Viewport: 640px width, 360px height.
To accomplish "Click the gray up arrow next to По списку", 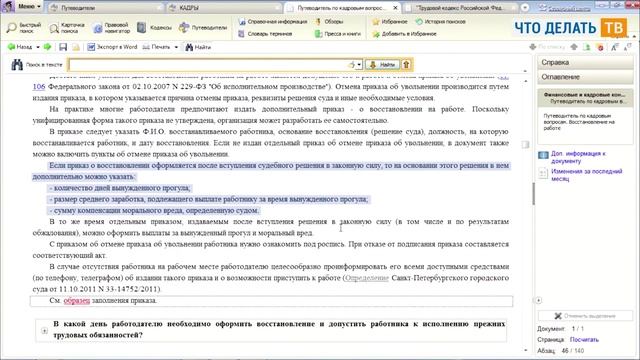I will 574,47.
